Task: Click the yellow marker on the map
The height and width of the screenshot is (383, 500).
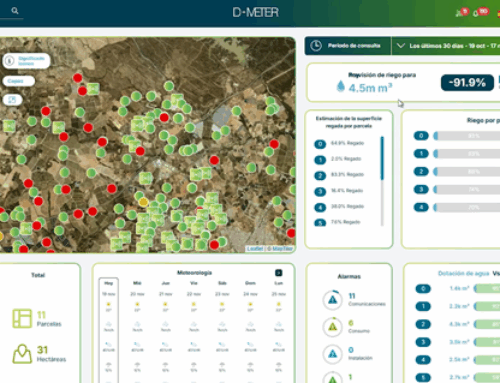Action: tap(143, 202)
